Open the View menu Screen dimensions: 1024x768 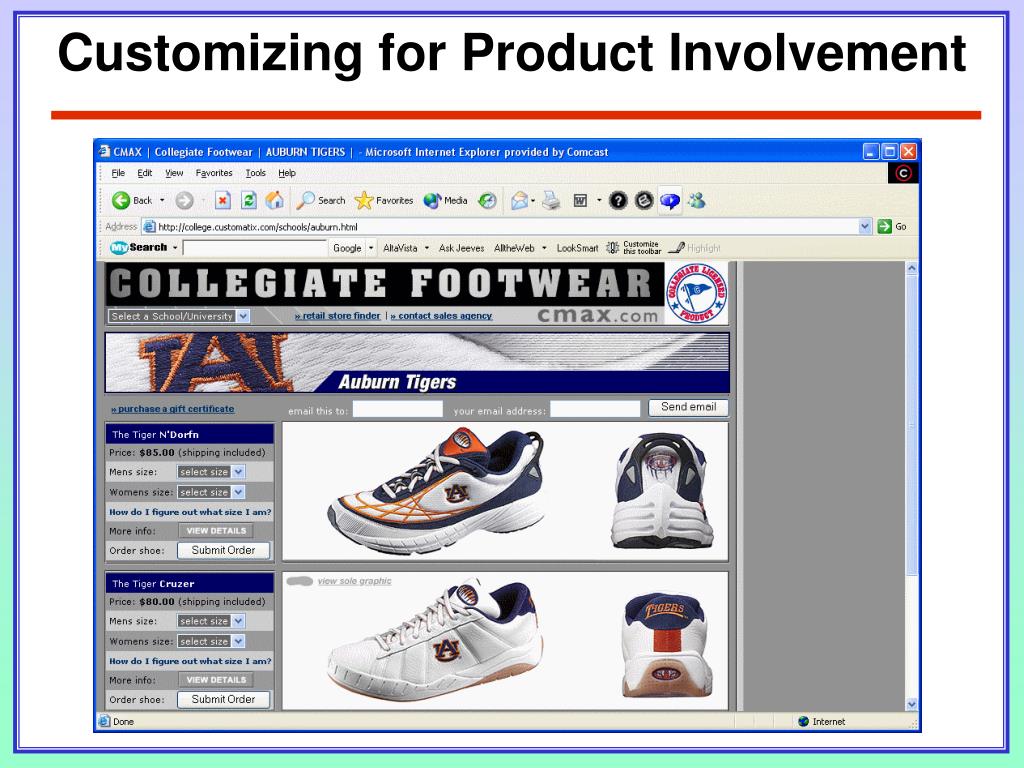[174, 173]
